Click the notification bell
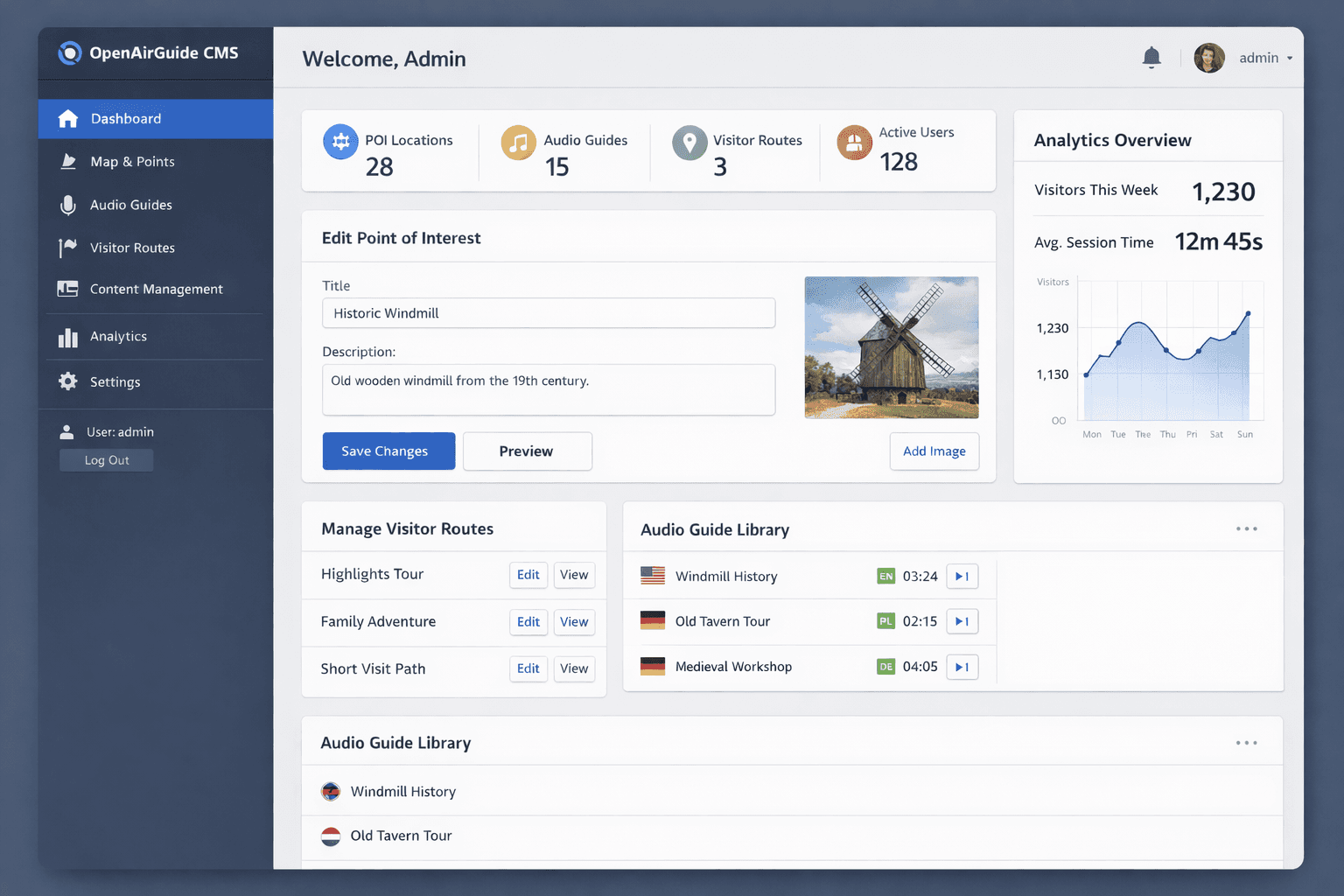Viewport: 1344px width, 896px height. (1151, 58)
